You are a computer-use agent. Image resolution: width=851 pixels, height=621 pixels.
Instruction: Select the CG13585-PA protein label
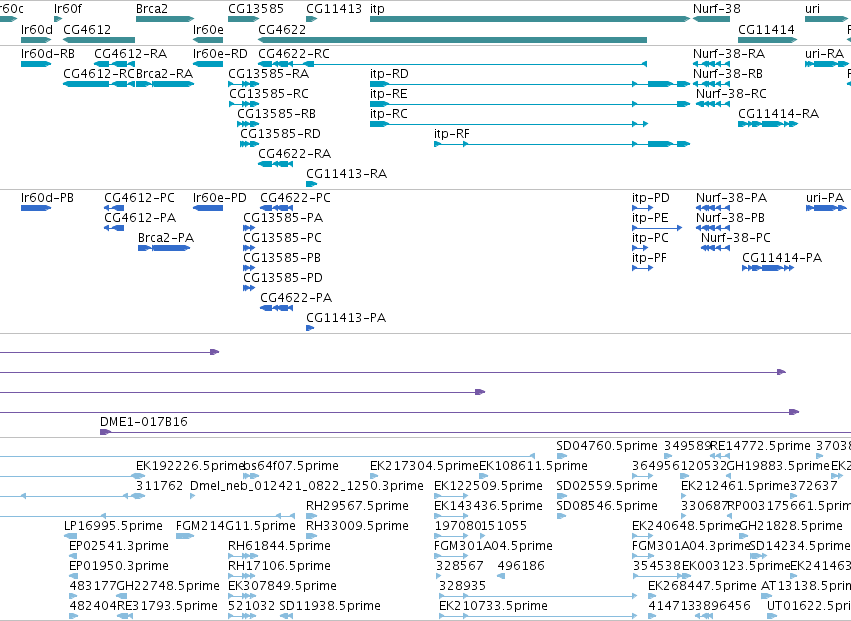(283, 218)
